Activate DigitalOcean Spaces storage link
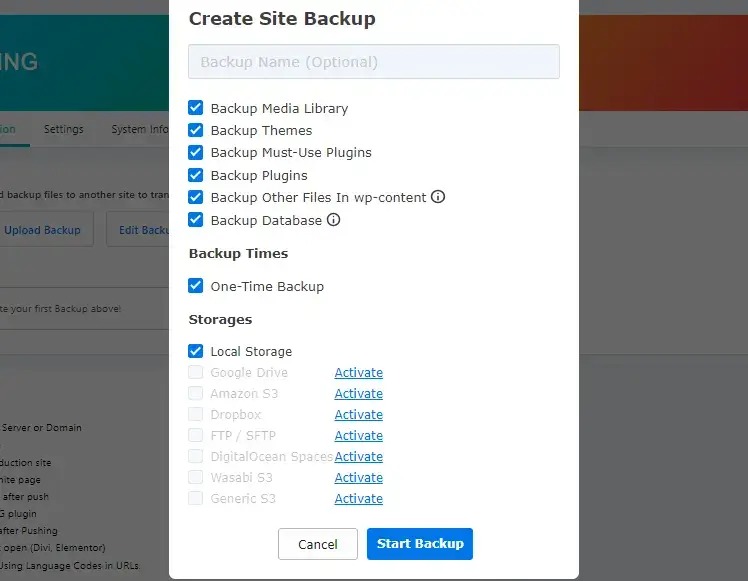The height and width of the screenshot is (581, 748). (x=359, y=456)
